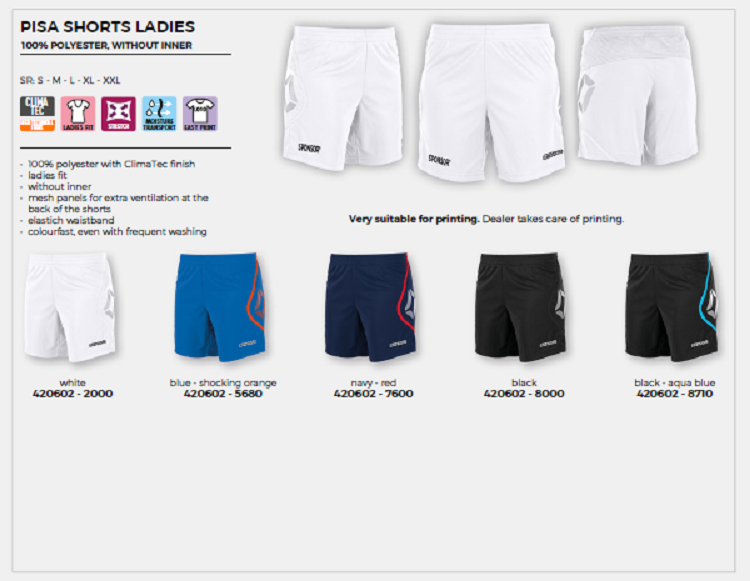Click article code 420602 - 5680
The height and width of the screenshot is (581, 750).
pos(223,394)
